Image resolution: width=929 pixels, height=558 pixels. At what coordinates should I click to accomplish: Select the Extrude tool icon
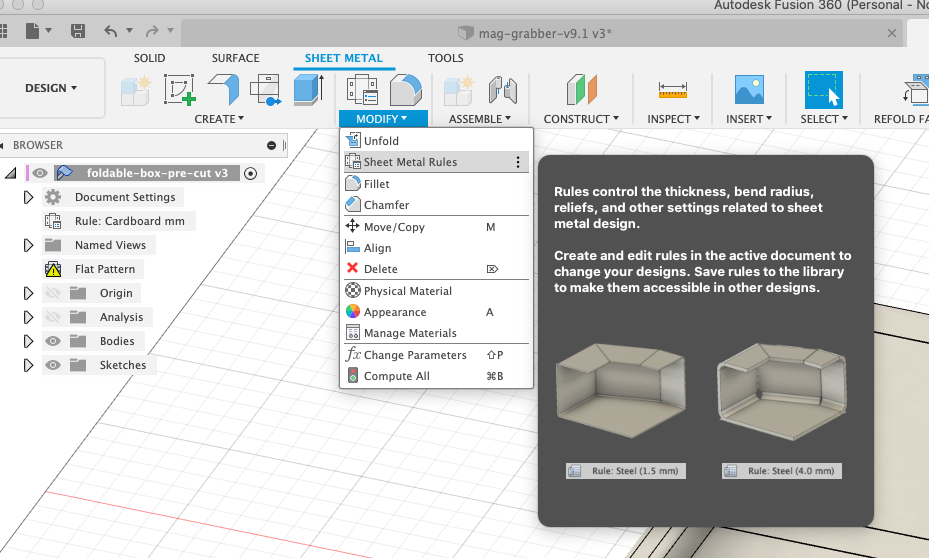(x=309, y=90)
